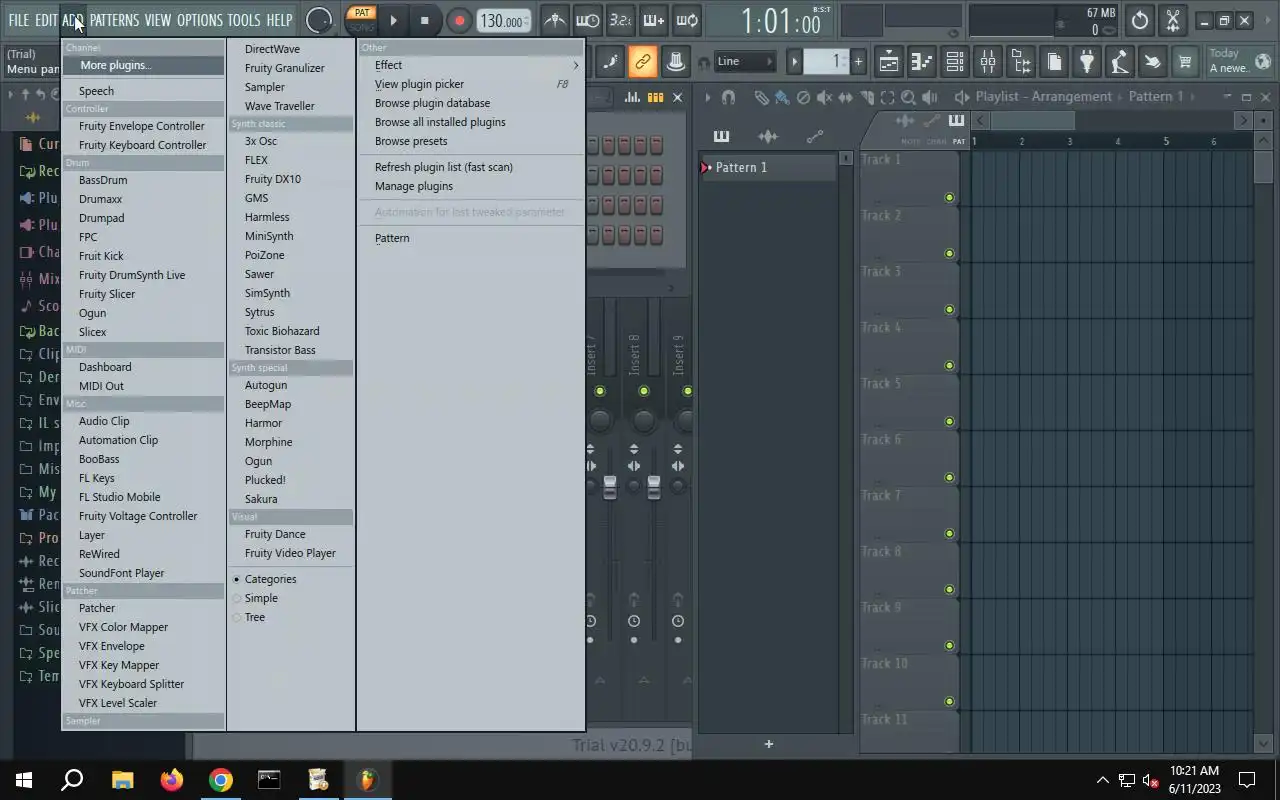The height and width of the screenshot is (800, 1280).
Task: Expand the Effect submenu
Action: pyautogui.click(x=471, y=65)
